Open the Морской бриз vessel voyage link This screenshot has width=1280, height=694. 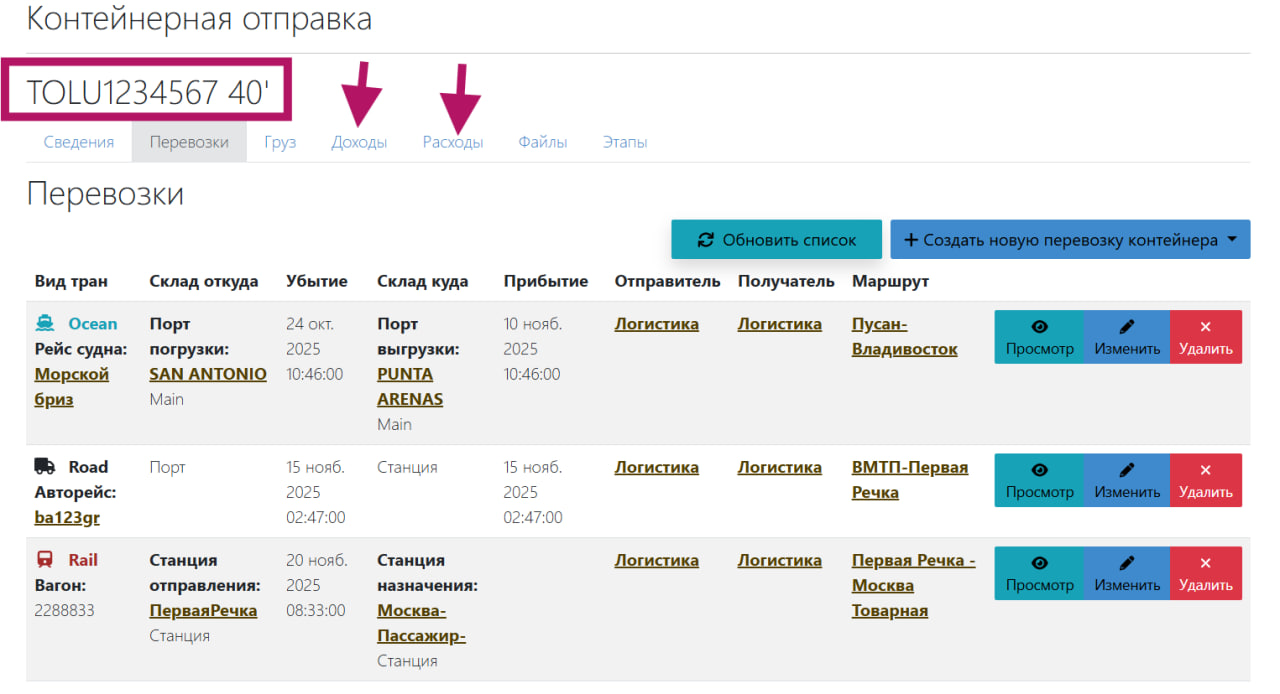coord(71,387)
